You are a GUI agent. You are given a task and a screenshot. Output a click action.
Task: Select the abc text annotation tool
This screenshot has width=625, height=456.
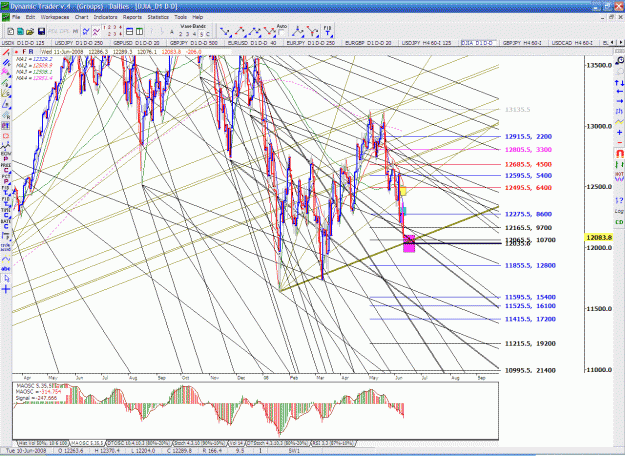pyautogui.click(x=6, y=269)
